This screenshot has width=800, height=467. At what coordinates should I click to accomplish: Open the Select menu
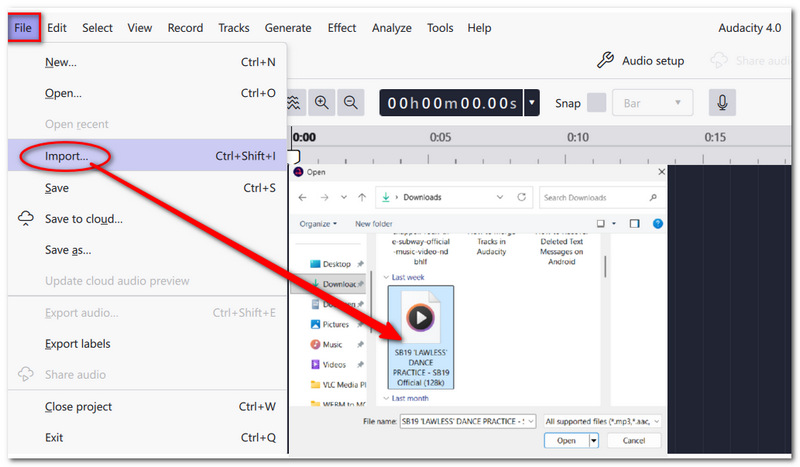(x=97, y=28)
